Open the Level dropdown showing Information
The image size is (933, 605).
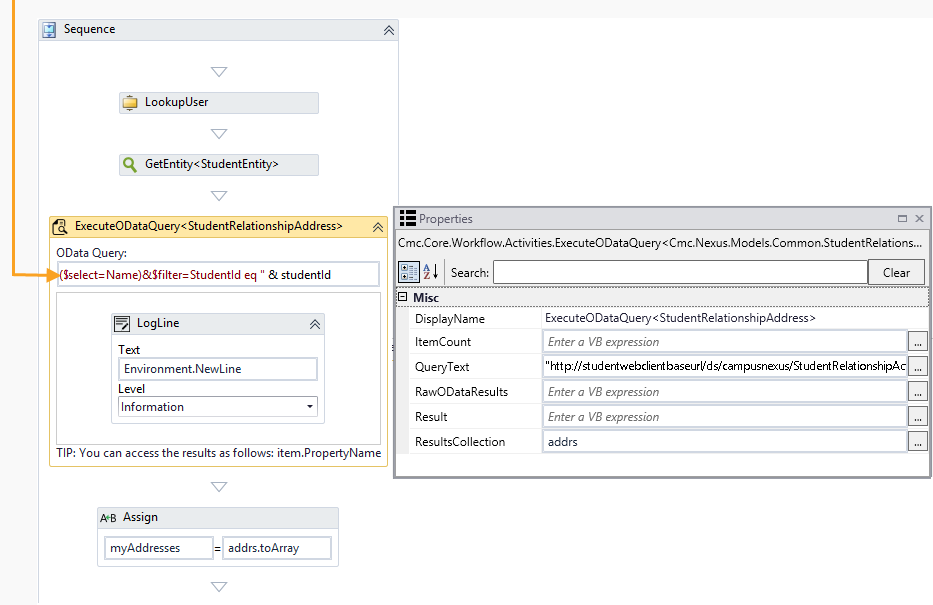218,407
